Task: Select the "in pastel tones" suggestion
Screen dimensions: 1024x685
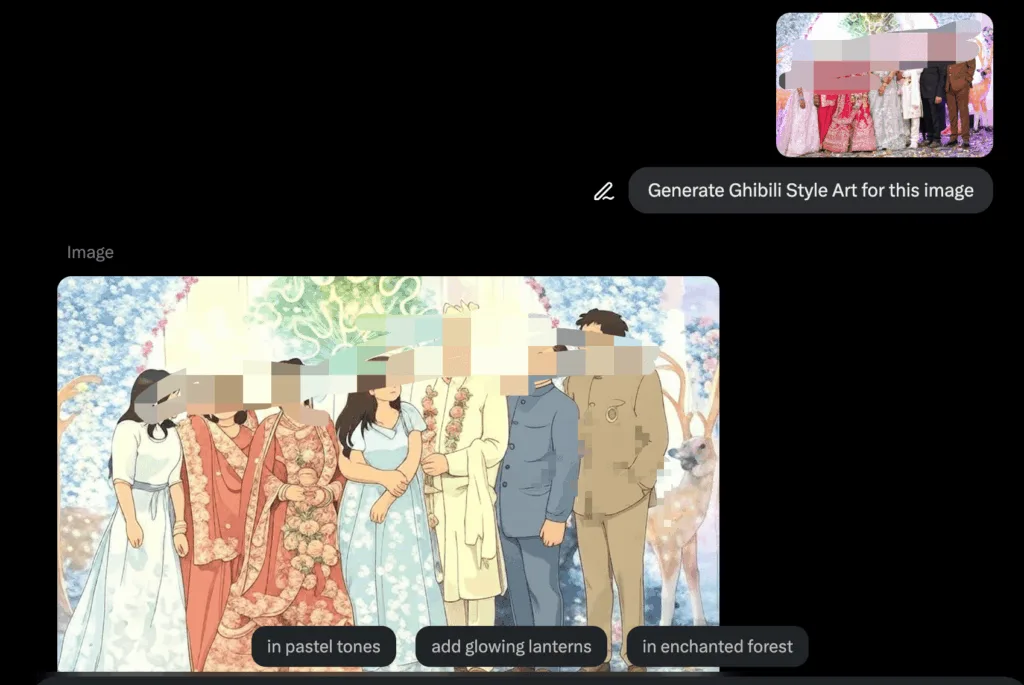Action: tap(323, 646)
